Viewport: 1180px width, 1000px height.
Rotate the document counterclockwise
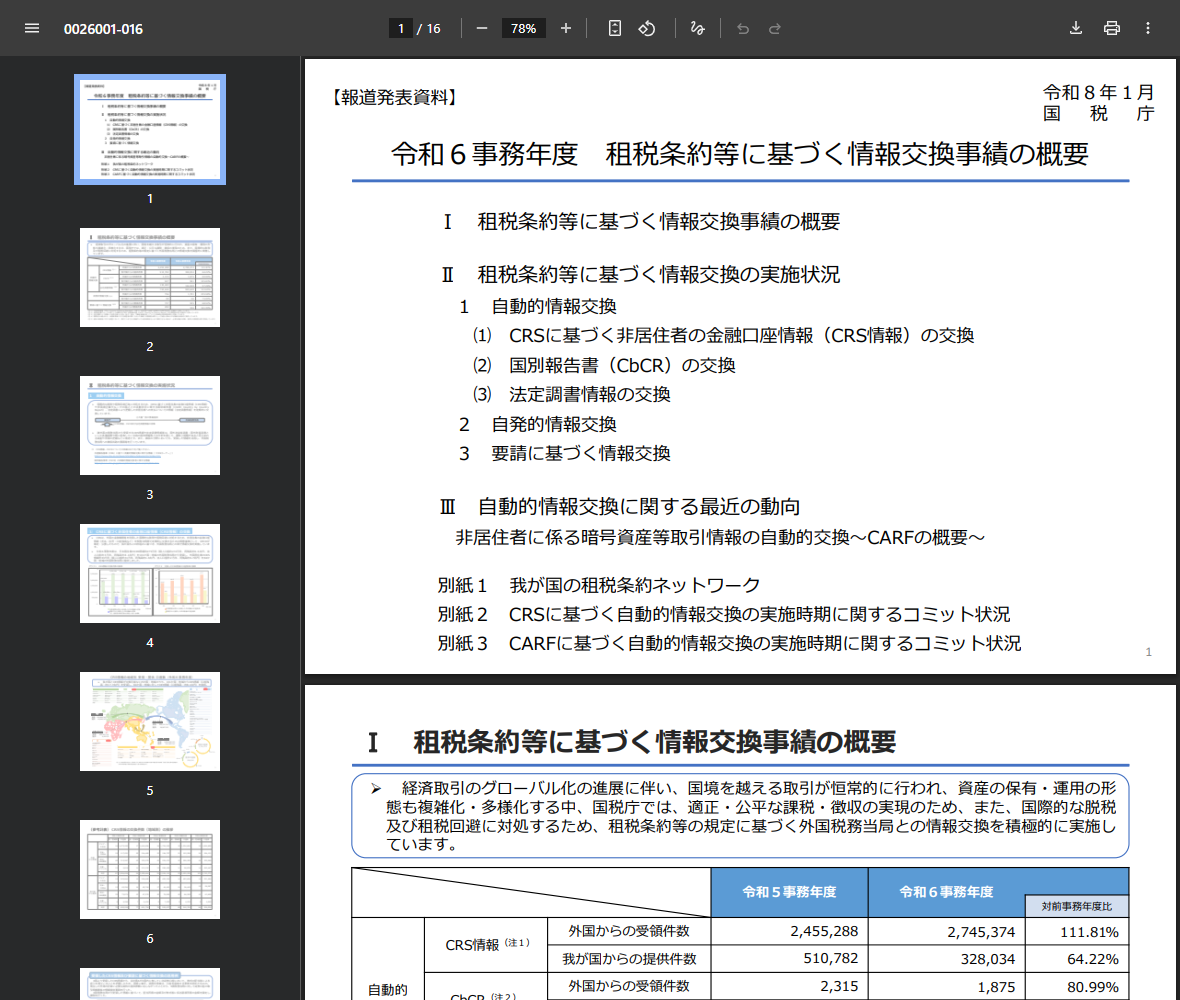(647, 29)
